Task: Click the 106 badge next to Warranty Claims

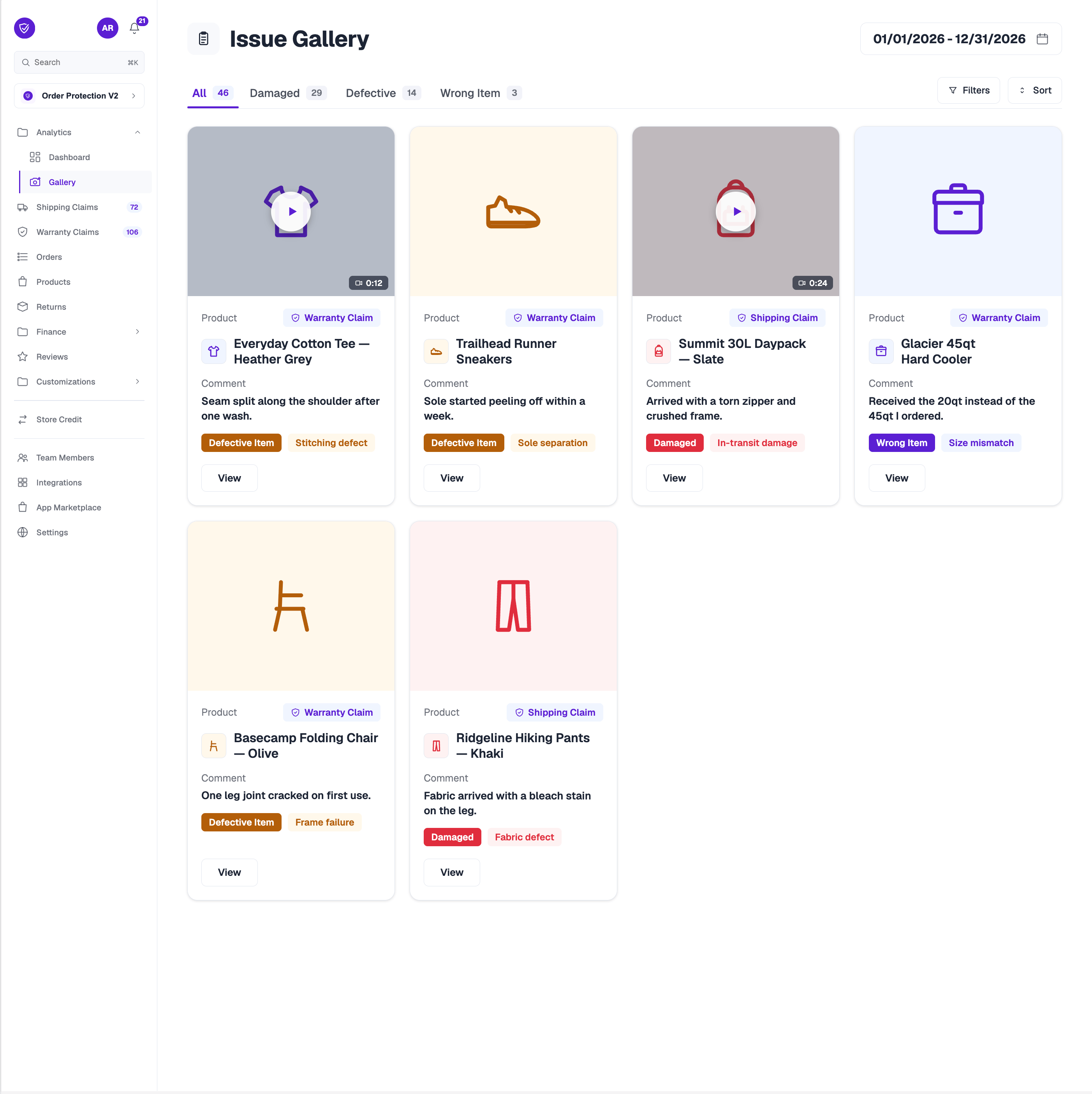Action: click(x=132, y=231)
